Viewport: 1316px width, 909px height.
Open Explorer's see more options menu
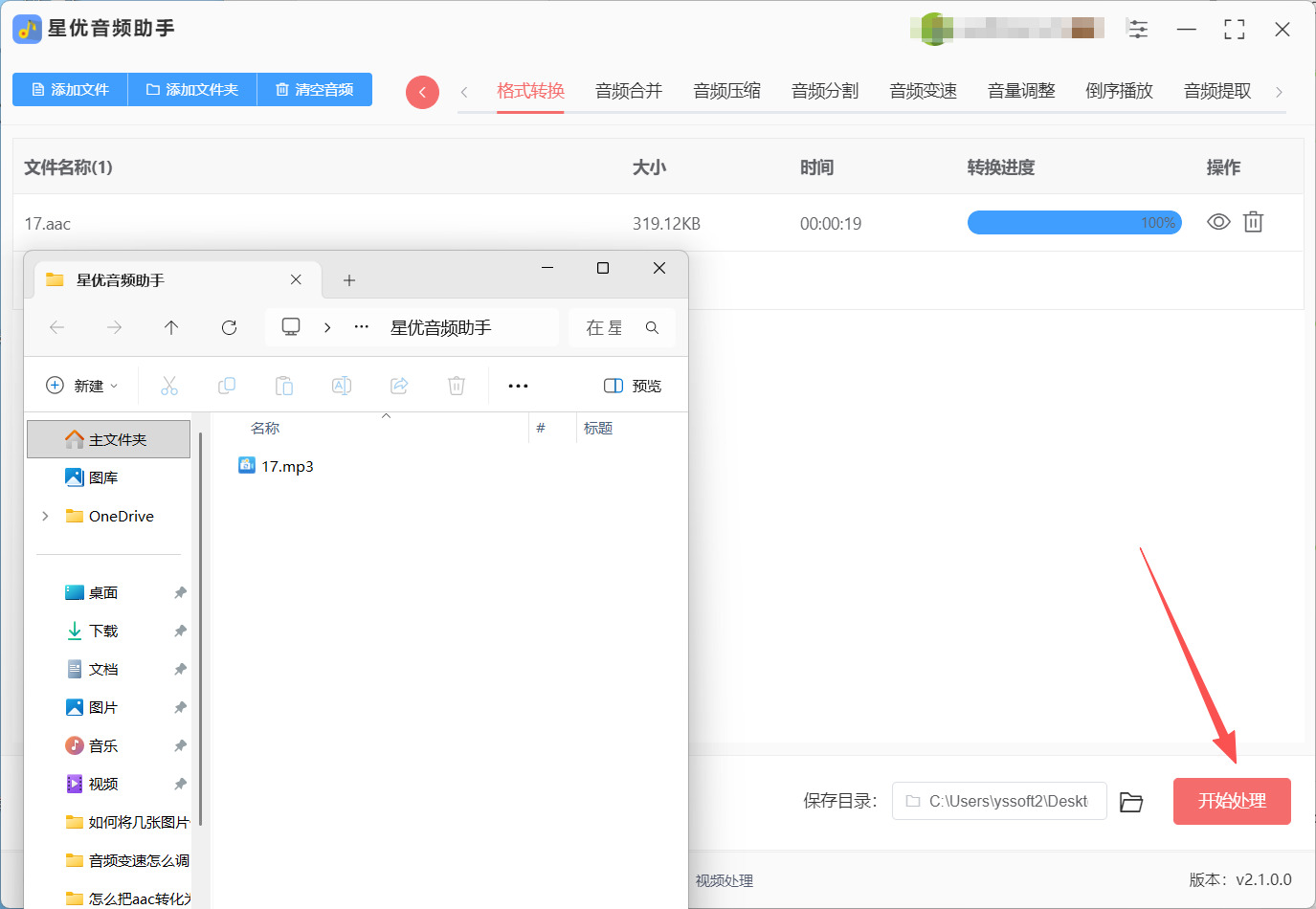(x=518, y=386)
